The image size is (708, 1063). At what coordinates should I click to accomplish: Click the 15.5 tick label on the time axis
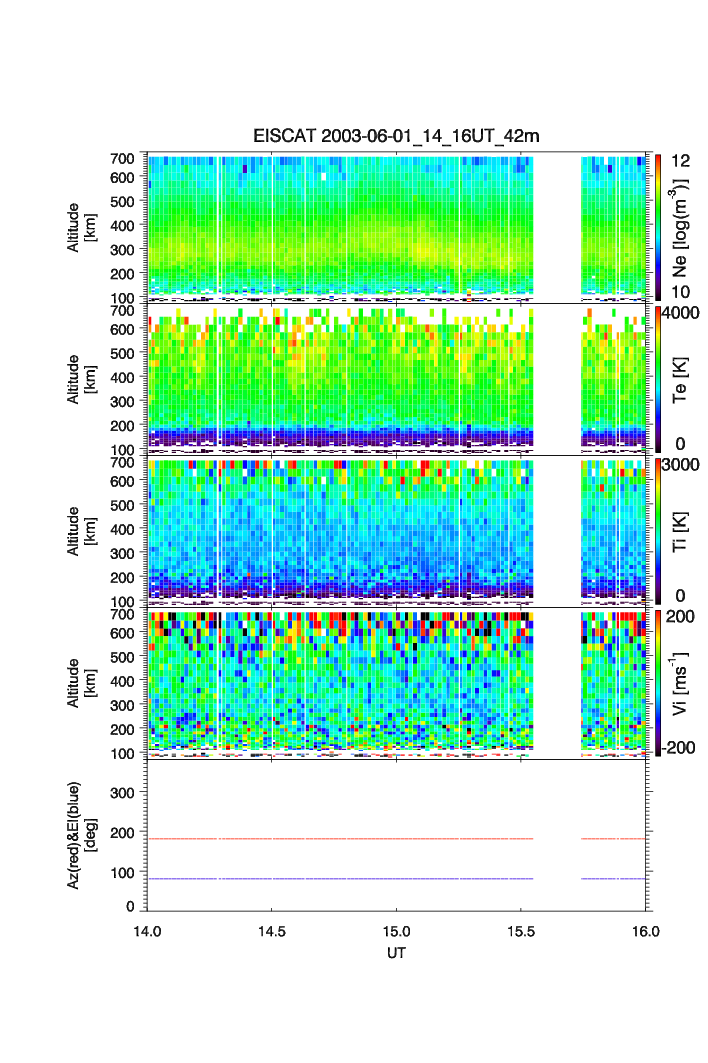pos(522,930)
